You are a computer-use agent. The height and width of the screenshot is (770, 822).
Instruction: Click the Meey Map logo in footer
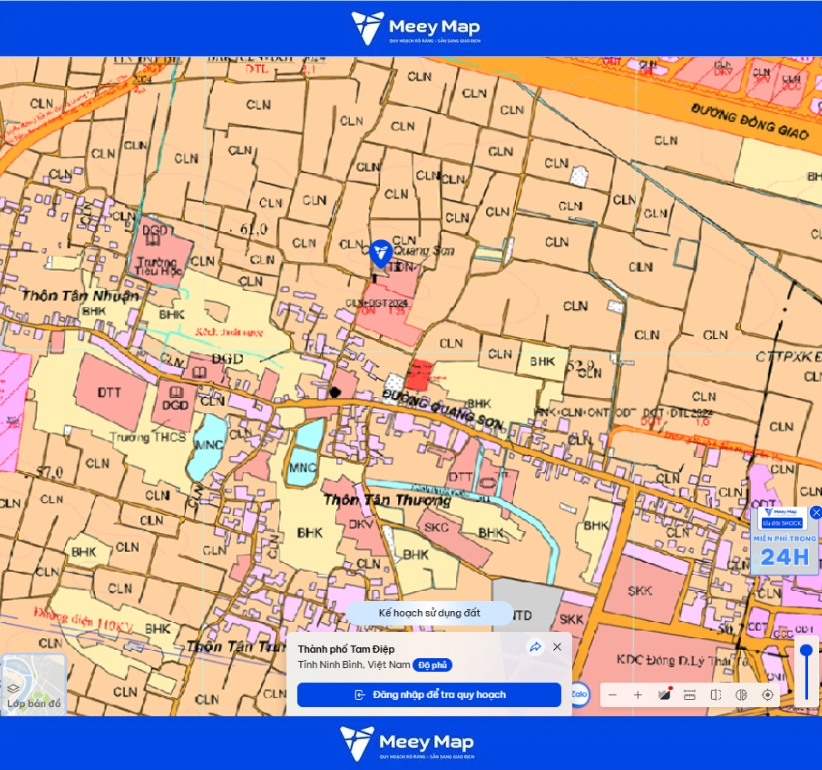[407, 743]
